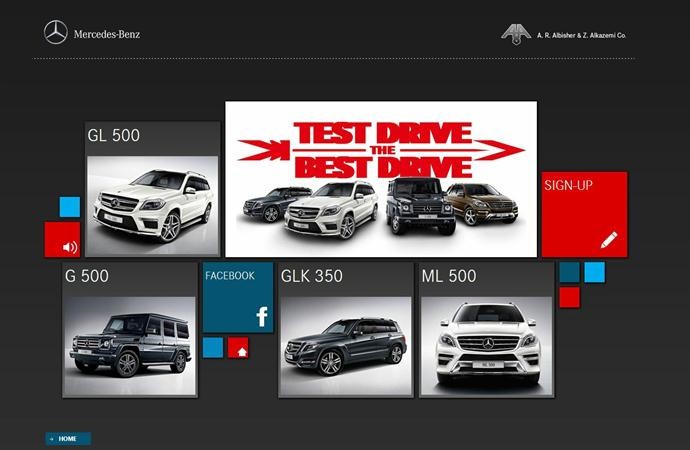Select the G 500 car tile
This screenshot has height=450, width=690.
click(x=130, y=330)
